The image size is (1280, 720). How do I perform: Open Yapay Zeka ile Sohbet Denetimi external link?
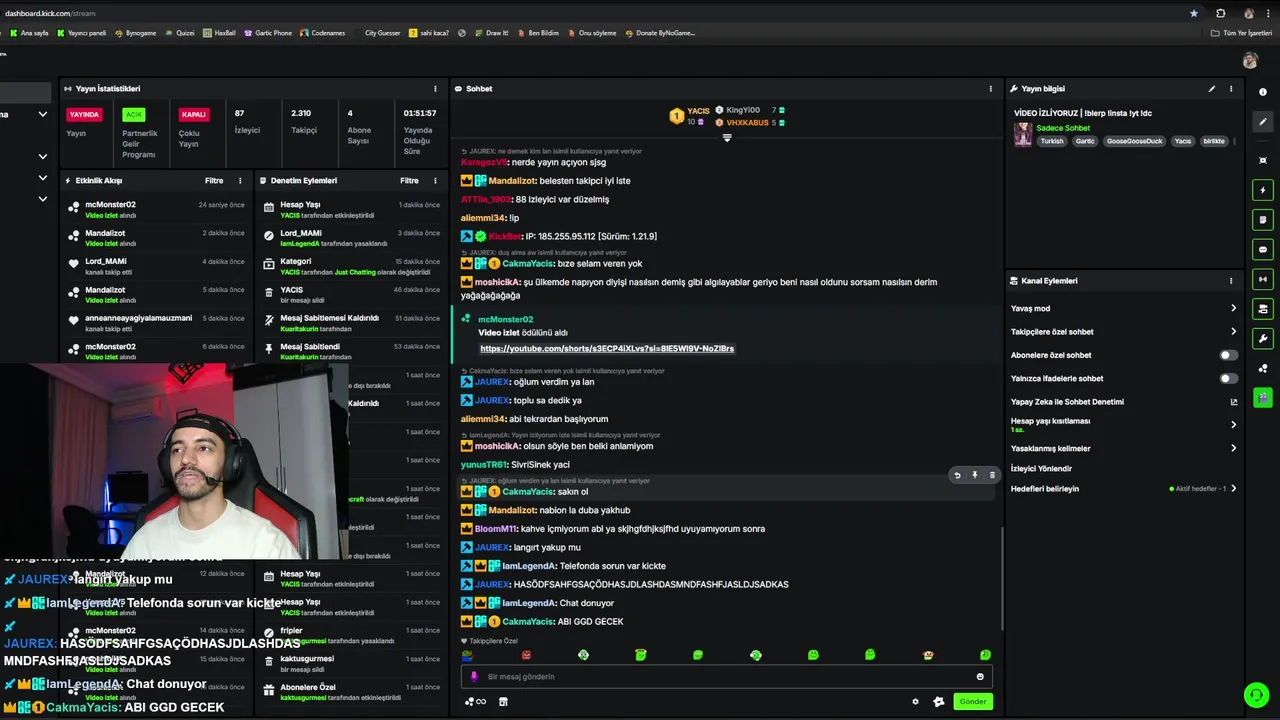point(1233,402)
